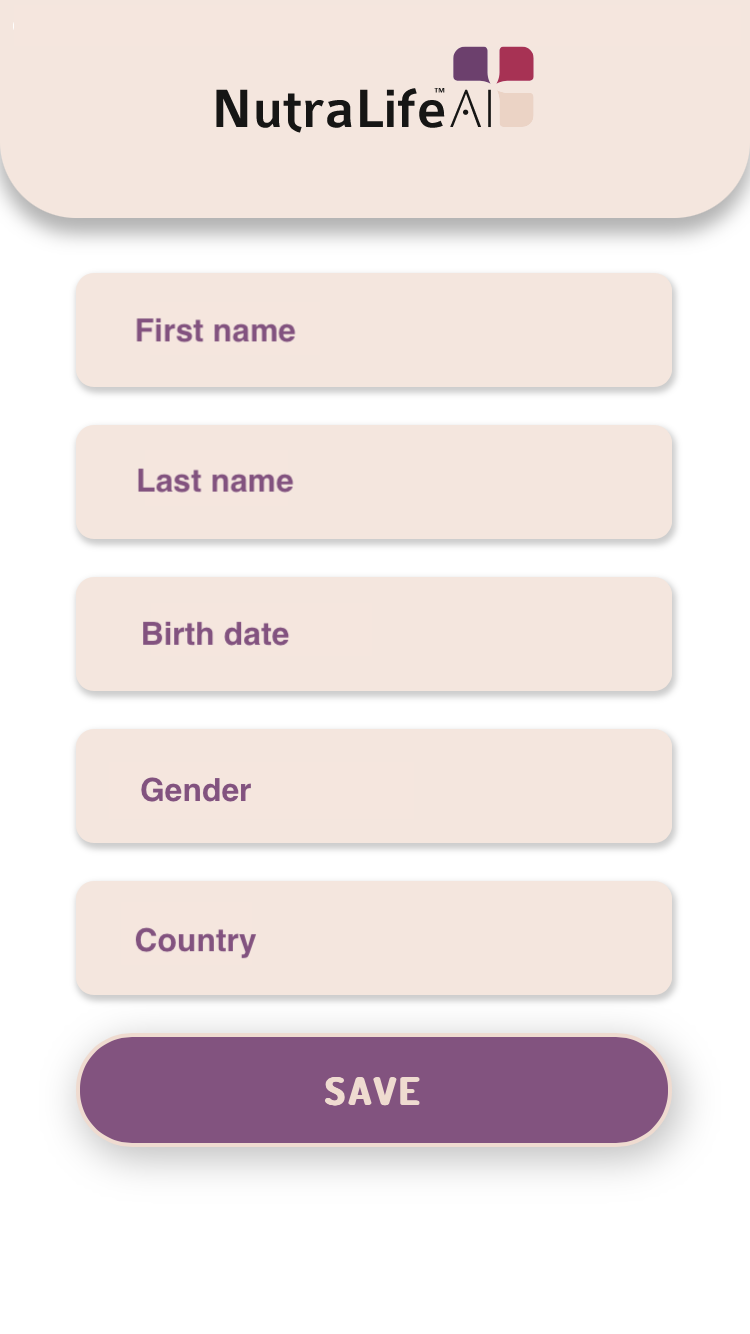Image resolution: width=750 pixels, height=1334 pixels.
Task: Click the purple speech bubble logo icon
Action: pos(471,64)
